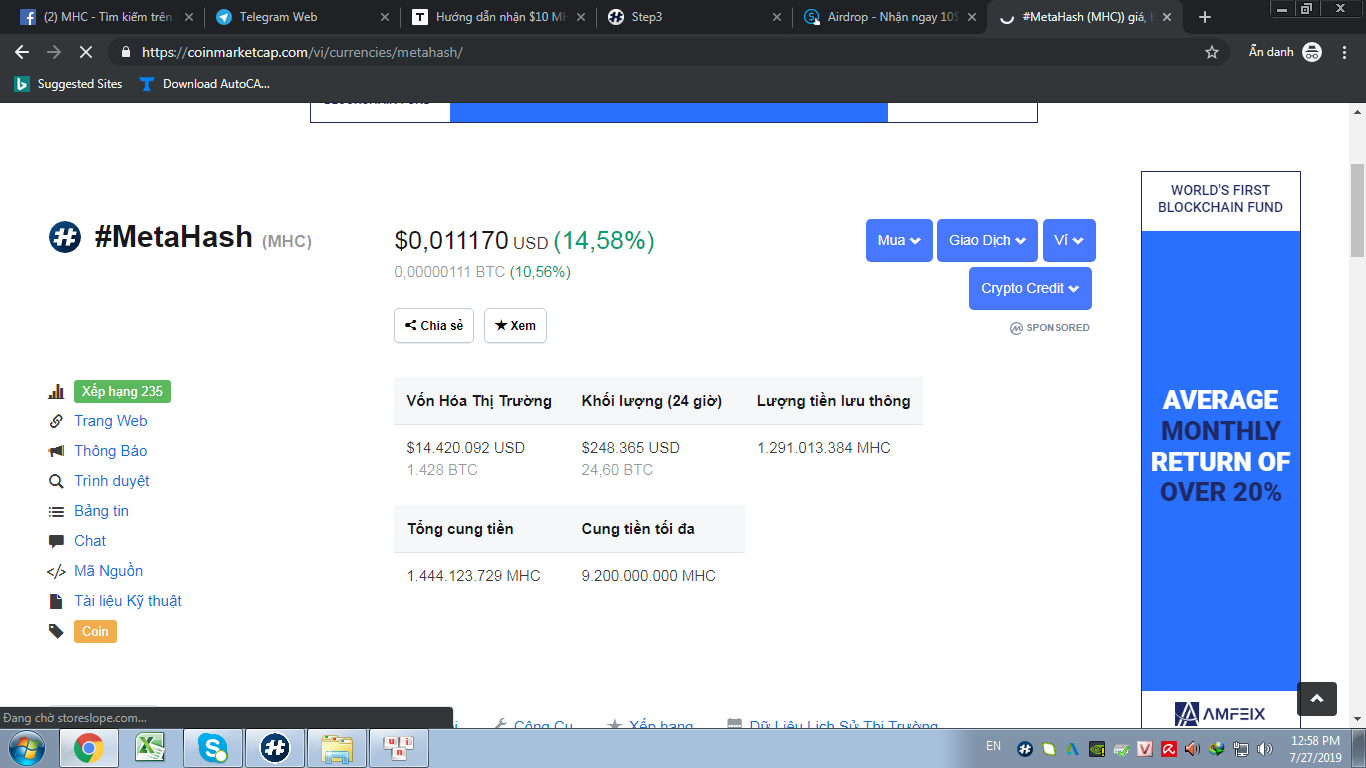This screenshot has width=1366, height=768.
Task: Click the market cap value $14.420.092 USD
Action: pos(465,448)
